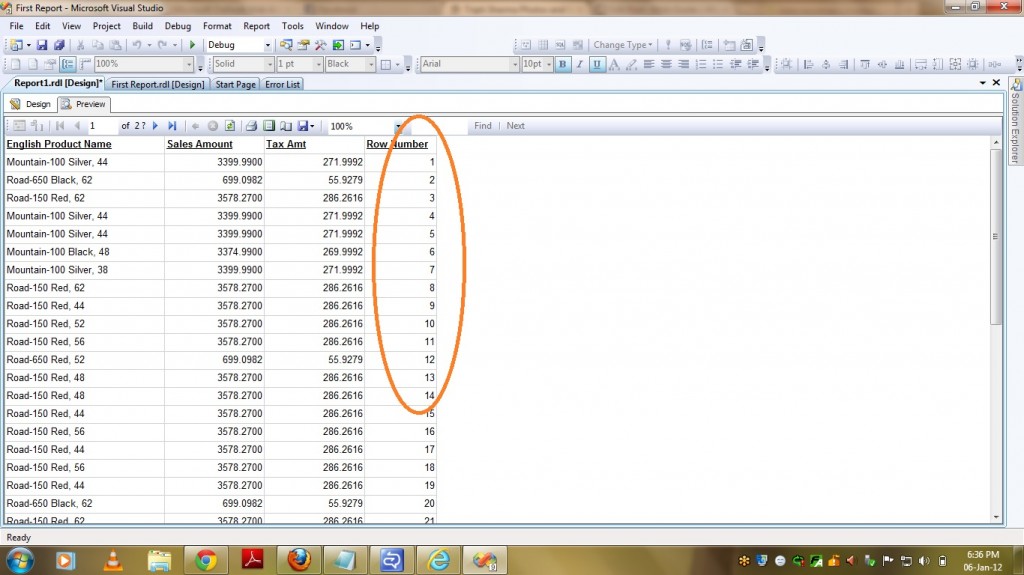Click the Start Debugging play icon
Viewport: 1024px width, 575px height.
pyautogui.click(x=192, y=45)
